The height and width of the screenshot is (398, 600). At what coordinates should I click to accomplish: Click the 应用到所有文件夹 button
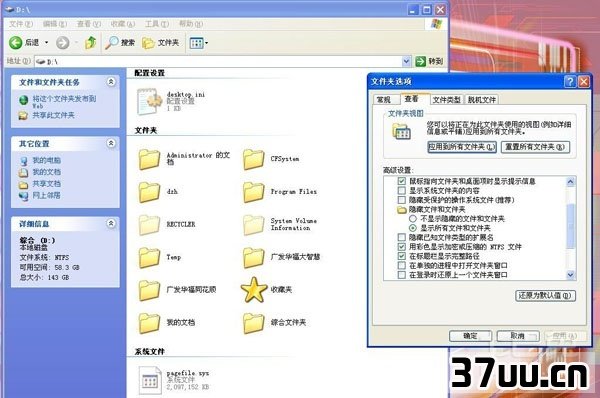click(x=462, y=147)
